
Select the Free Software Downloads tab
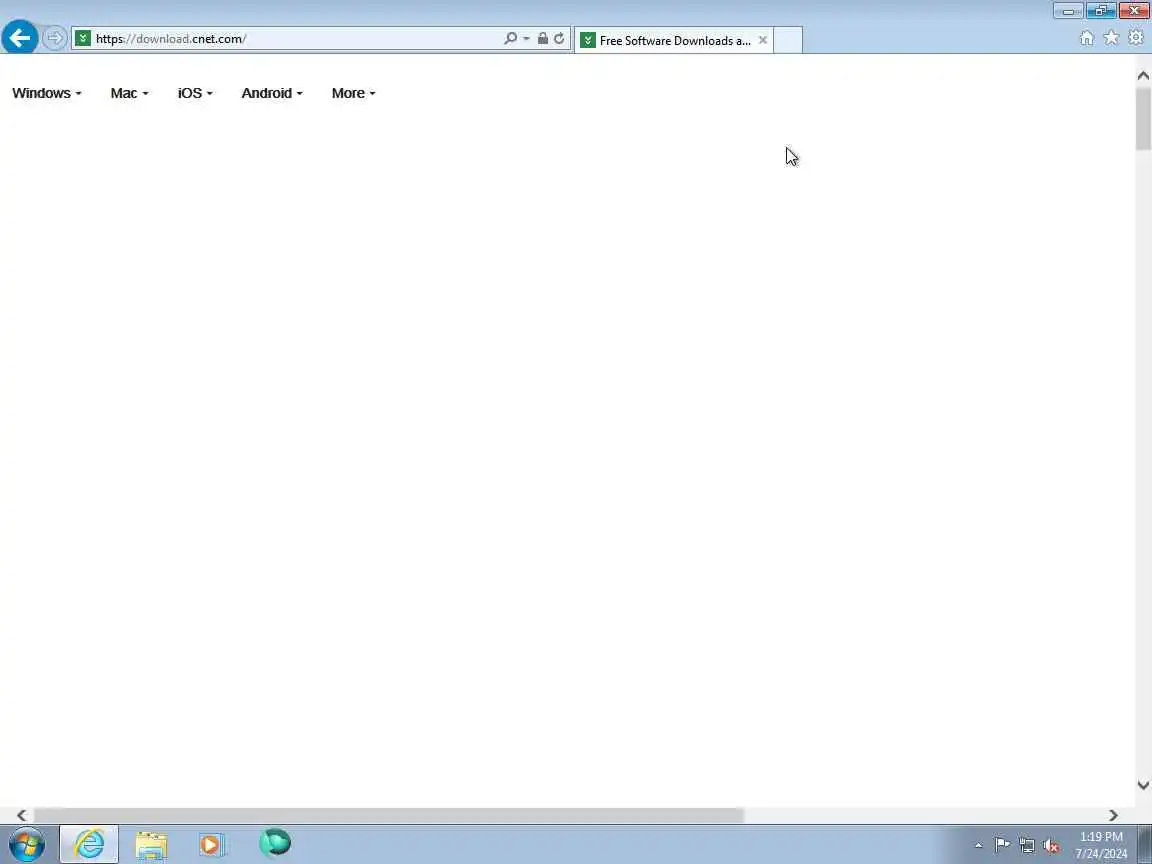[673, 40]
